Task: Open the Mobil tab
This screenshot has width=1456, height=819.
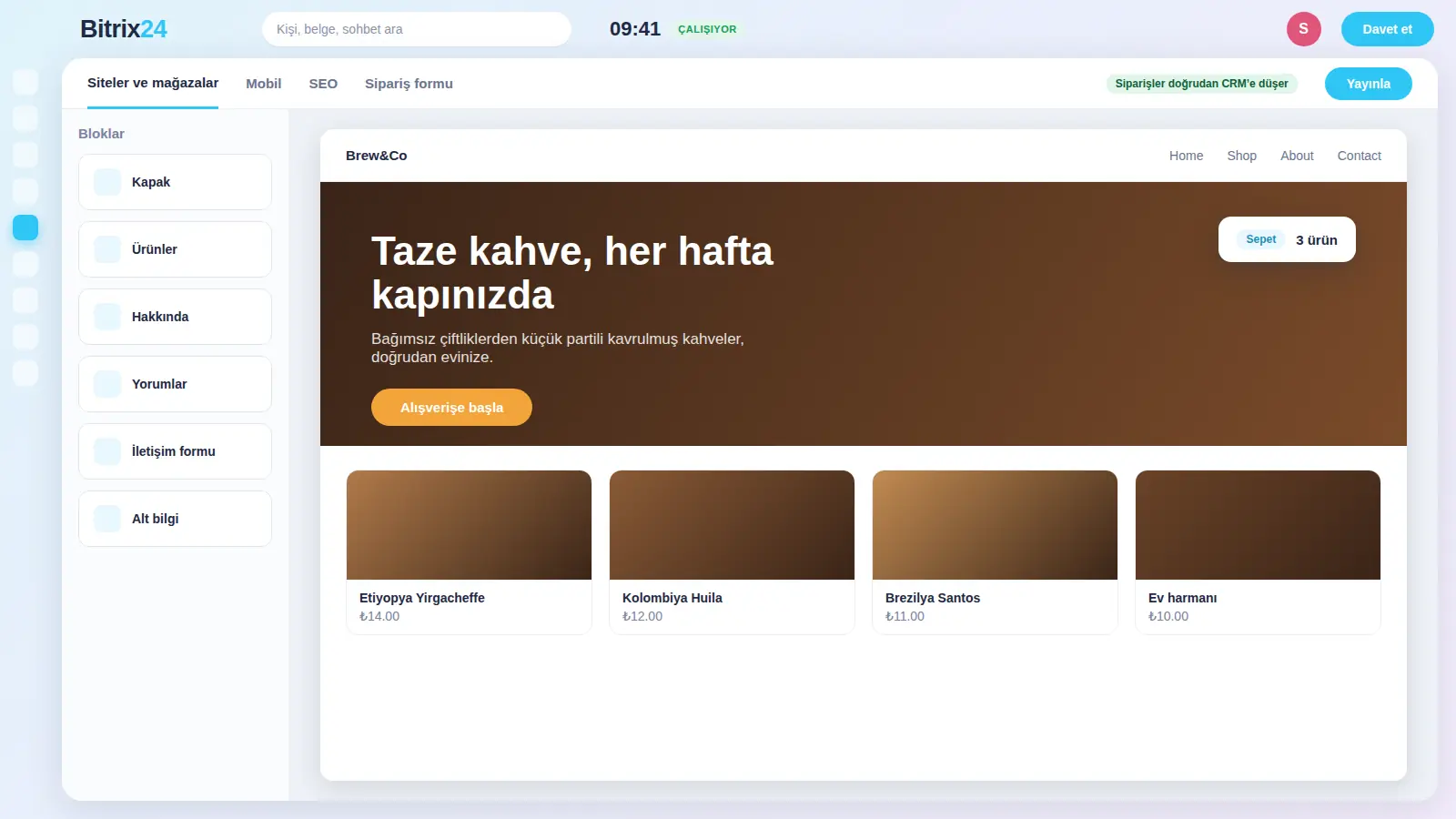Action: (263, 84)
